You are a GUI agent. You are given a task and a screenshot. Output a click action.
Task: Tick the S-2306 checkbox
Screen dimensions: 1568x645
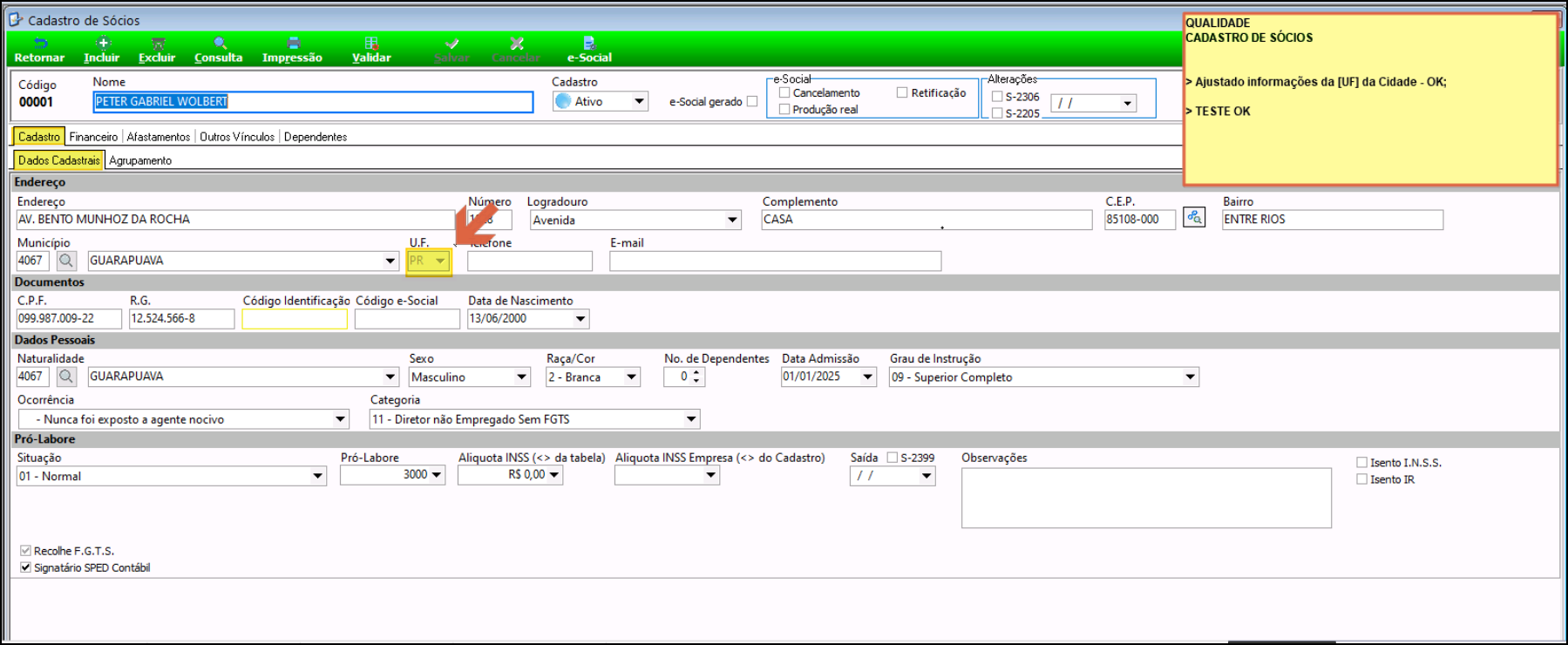point(997,97)
